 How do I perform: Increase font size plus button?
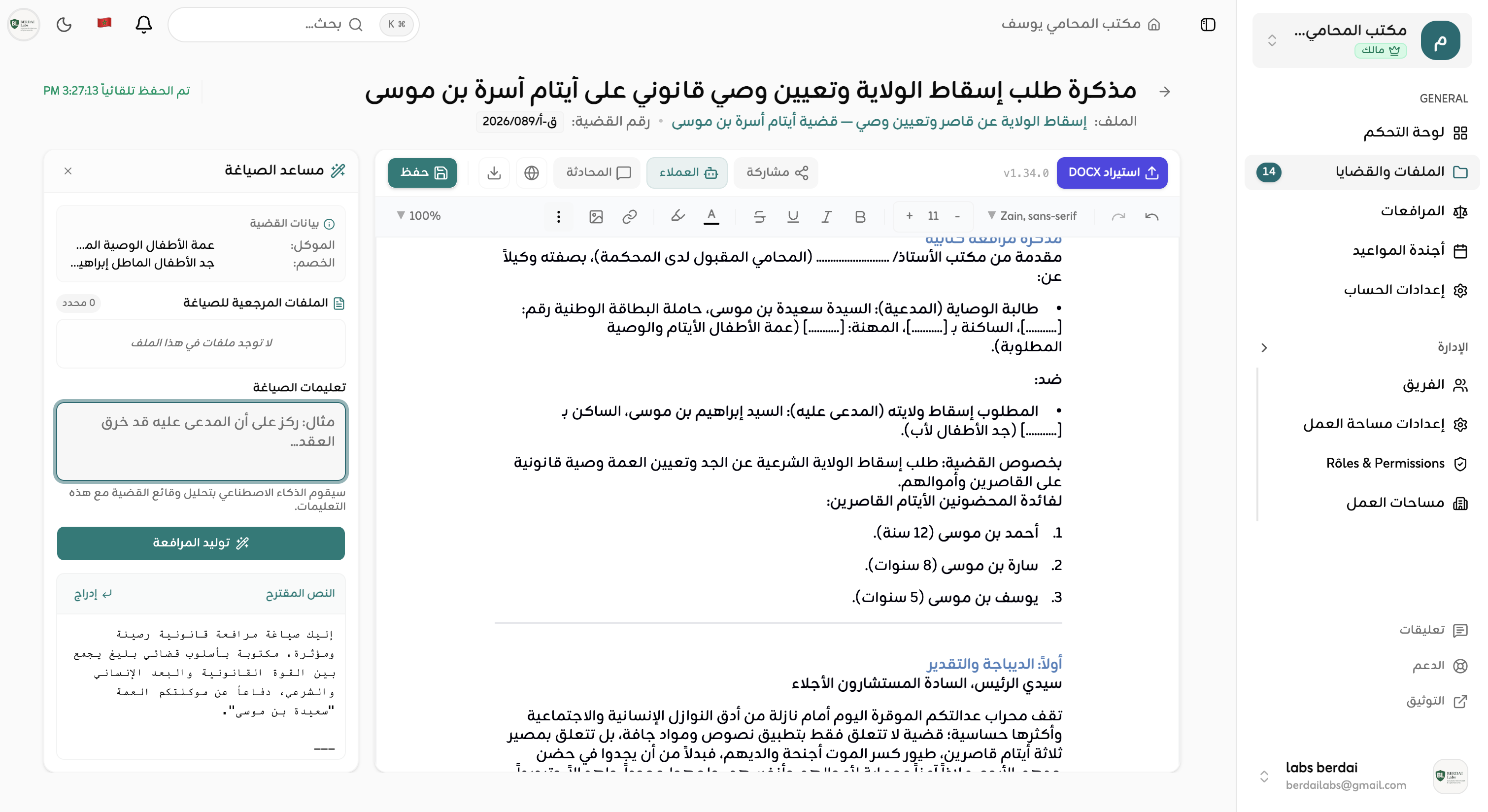pyautogui.click(x=909, y=216)
